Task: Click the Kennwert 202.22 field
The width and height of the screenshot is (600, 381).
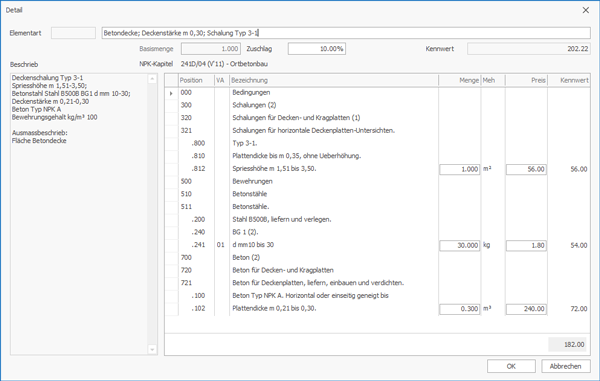Action: 528,49
